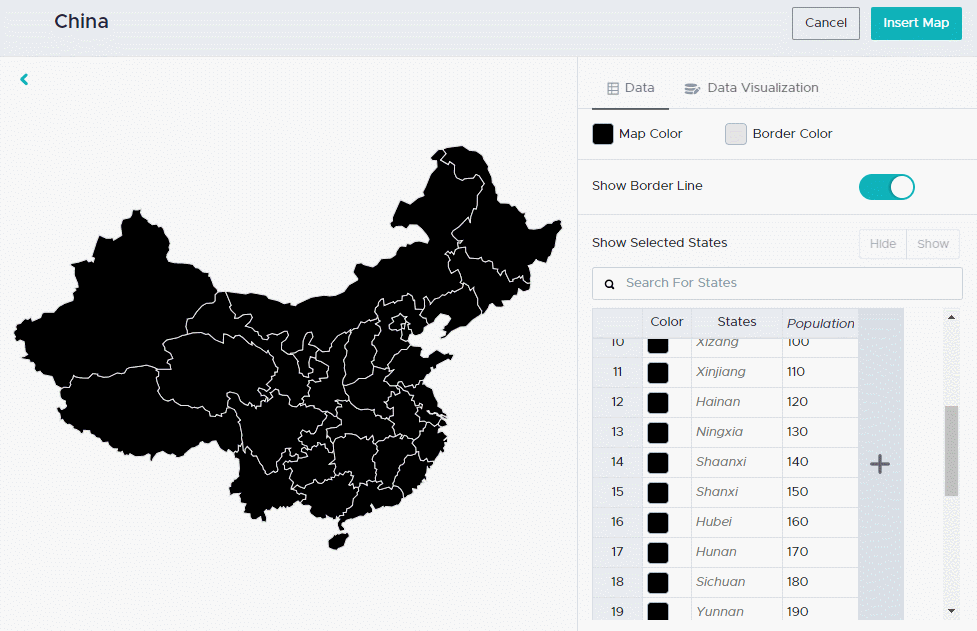
Task: Edit the population value 170
Action: coord(820,552)
